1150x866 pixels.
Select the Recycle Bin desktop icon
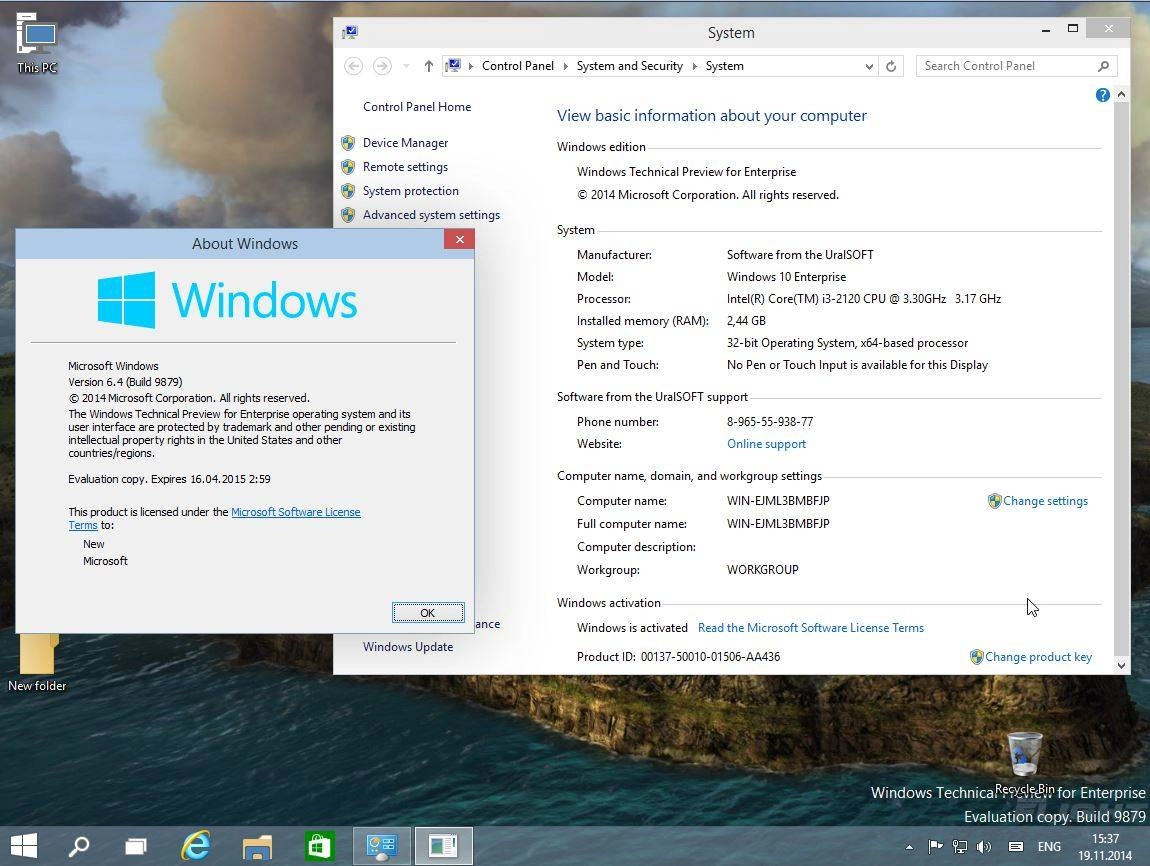[1025, 763]
